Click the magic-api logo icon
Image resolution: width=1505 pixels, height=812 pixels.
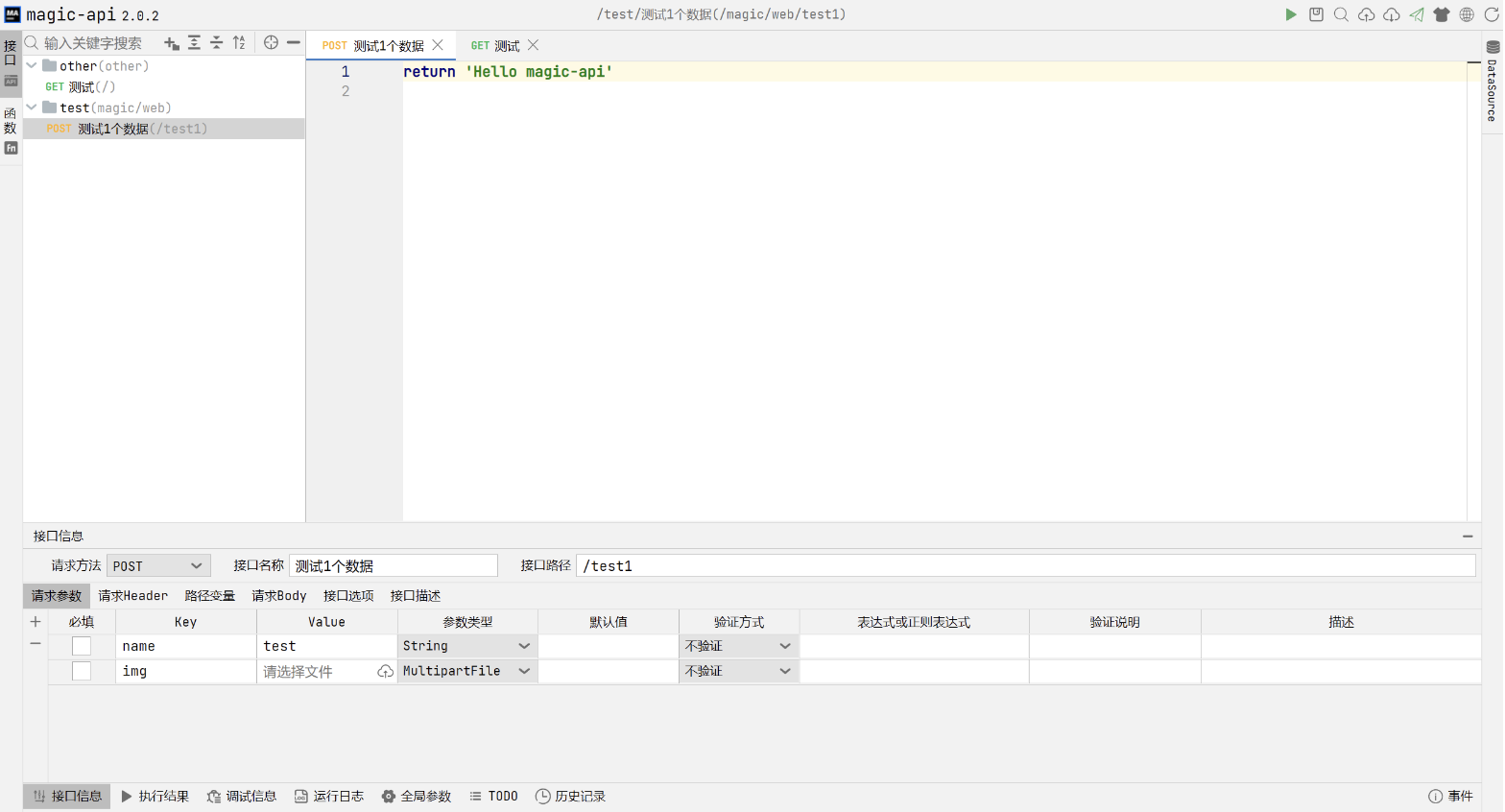click(12, 14)
